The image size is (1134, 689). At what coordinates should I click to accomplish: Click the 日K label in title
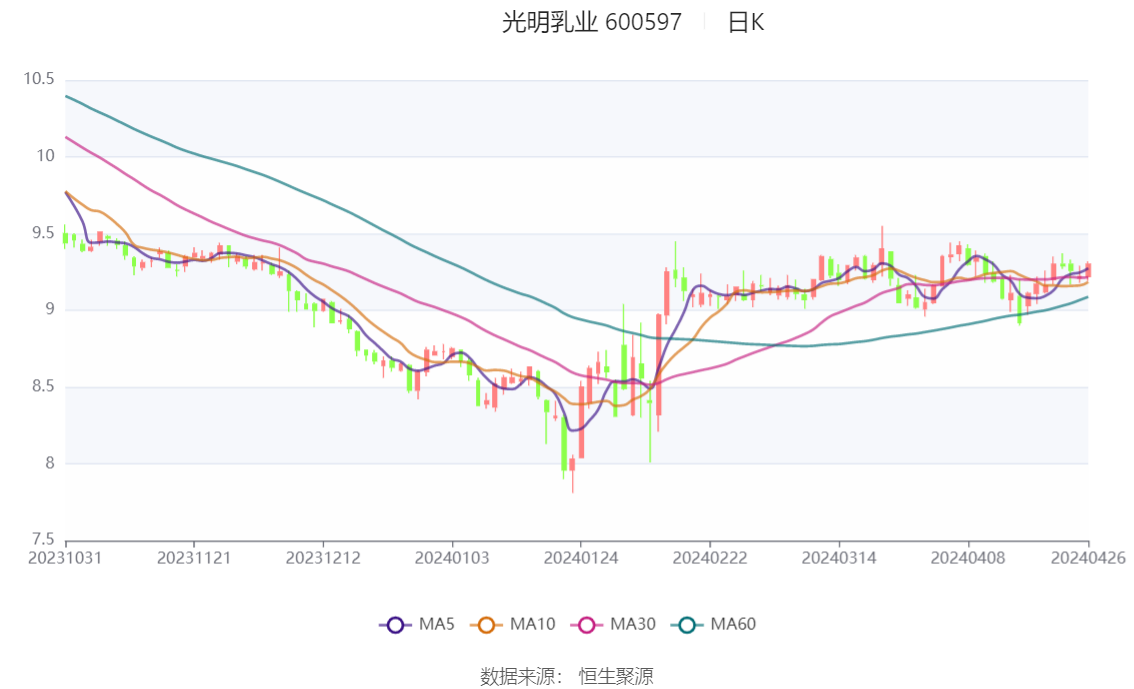pyautogui.click(x=746, y=22)
